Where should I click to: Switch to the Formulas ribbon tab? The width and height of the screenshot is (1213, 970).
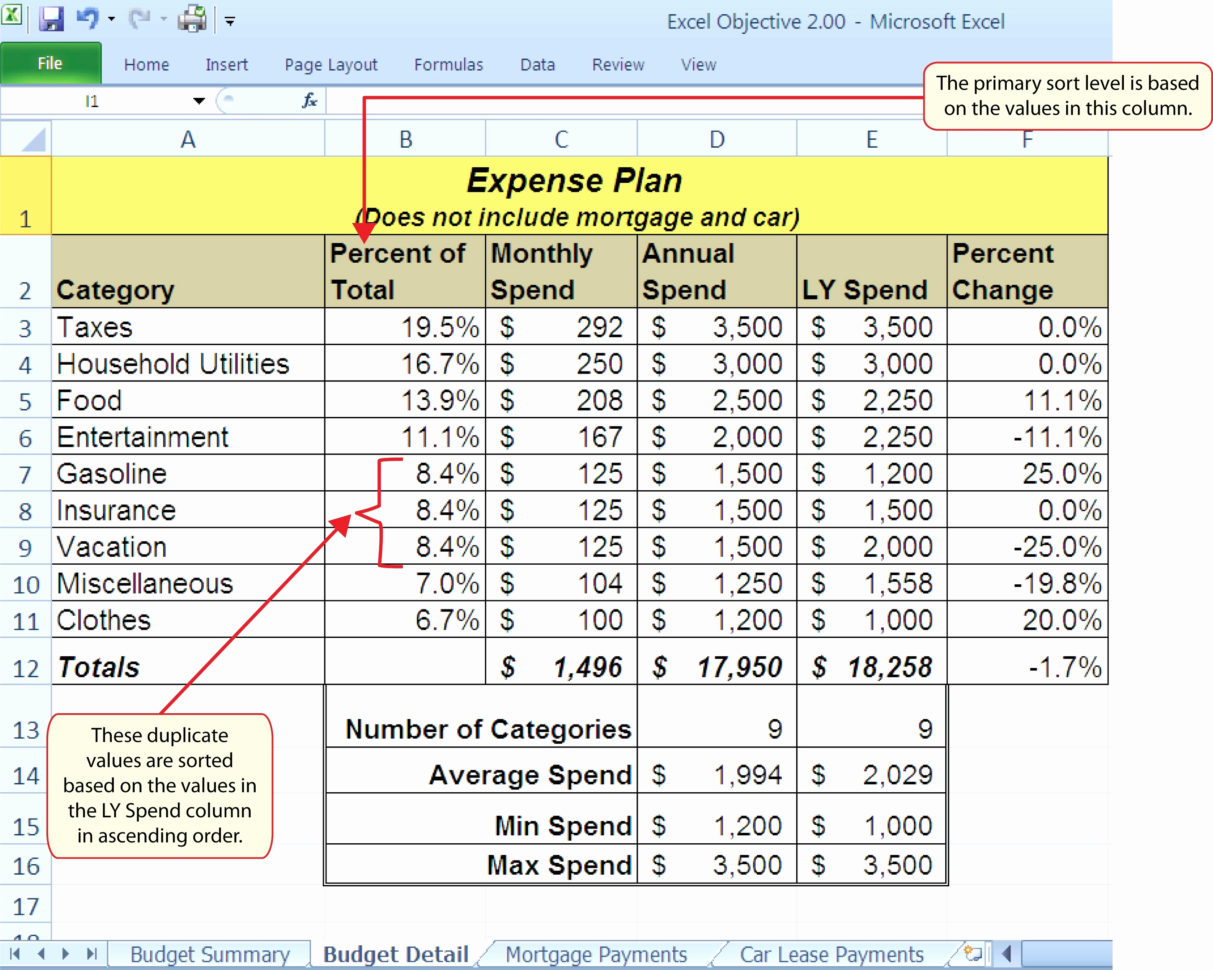point(448,64)
